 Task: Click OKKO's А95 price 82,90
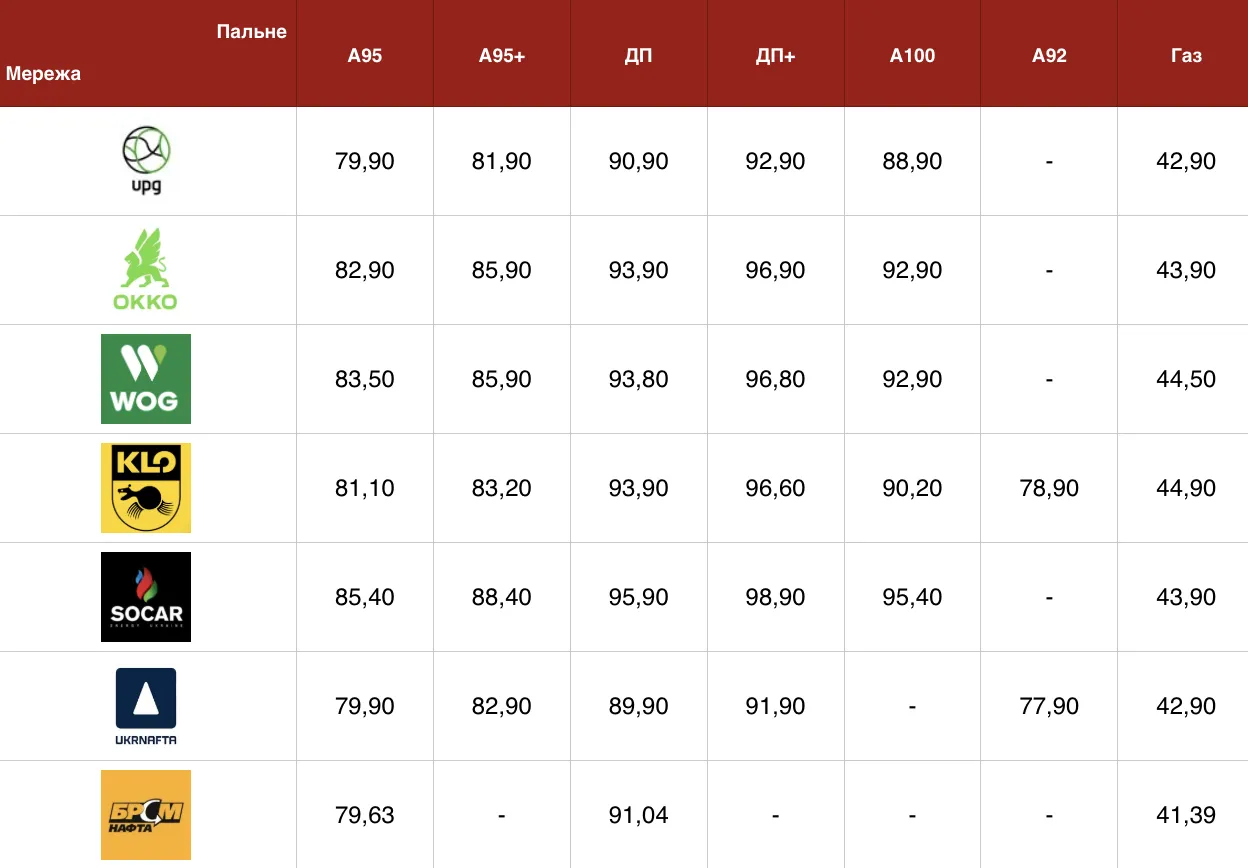365,270
